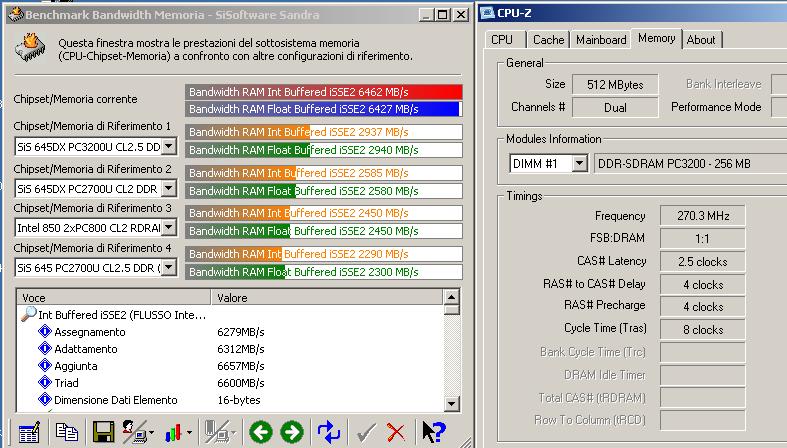Click the grayed tools settings icon
The width and height of the screenshot is (787, 448).
tap(217, 432)
